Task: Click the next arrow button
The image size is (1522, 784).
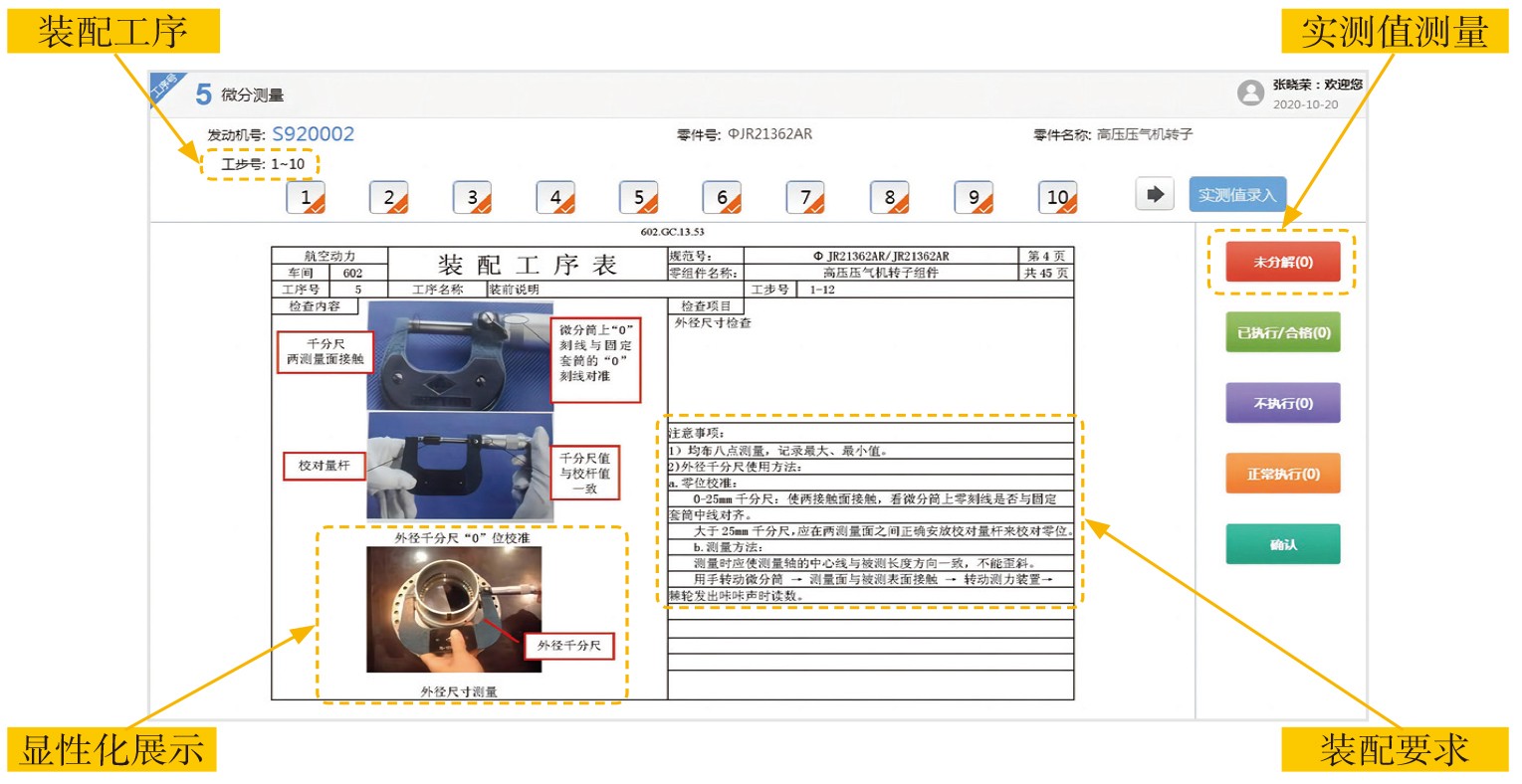Action: click(1155, 194)
